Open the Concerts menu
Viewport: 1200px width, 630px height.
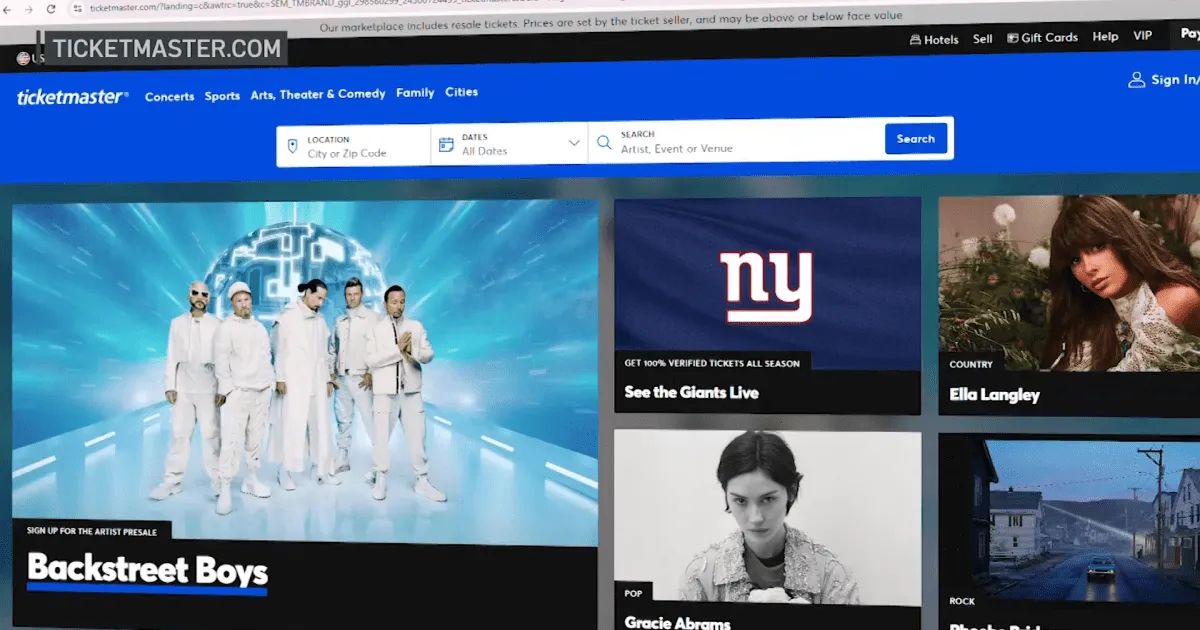(x=169, y=97)
